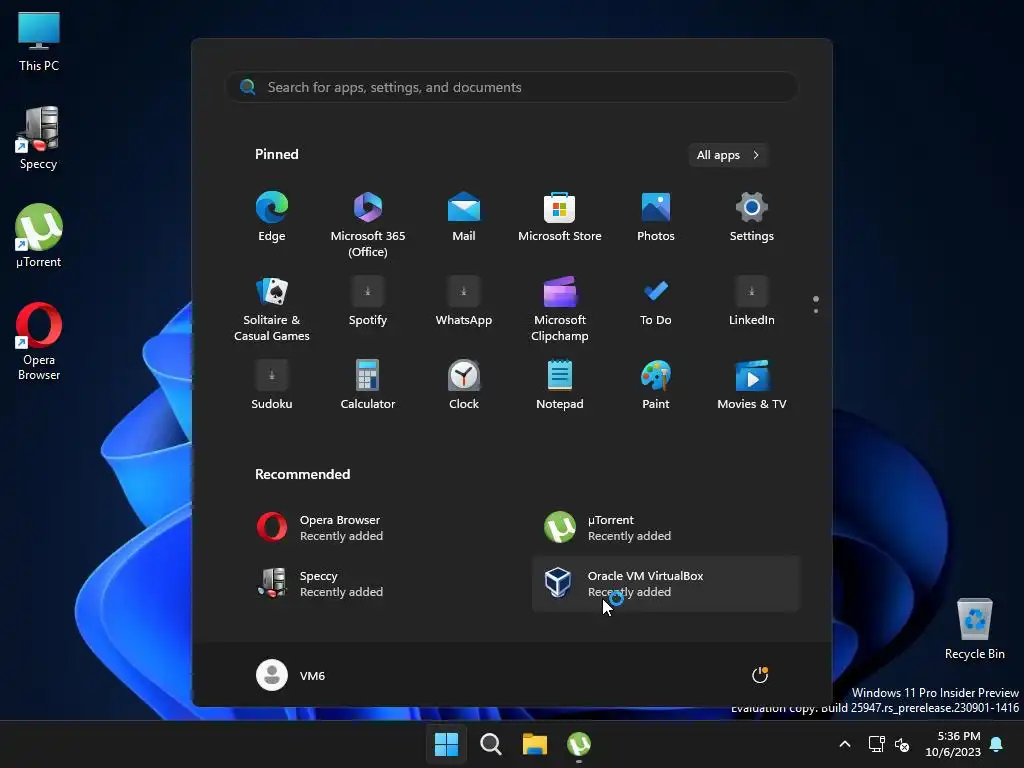Launch the Photos app
Screen dimensions: 1024x768
tap(656, 219)
